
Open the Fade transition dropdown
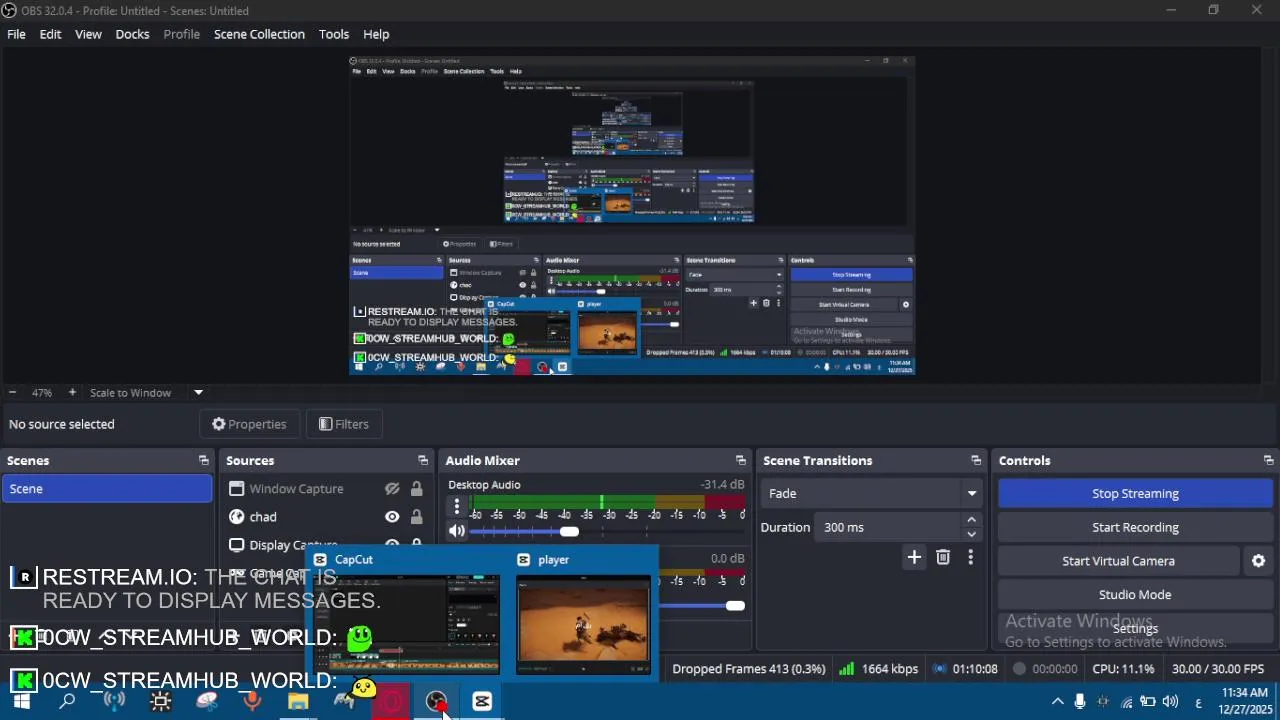click(x=872, y=493)
